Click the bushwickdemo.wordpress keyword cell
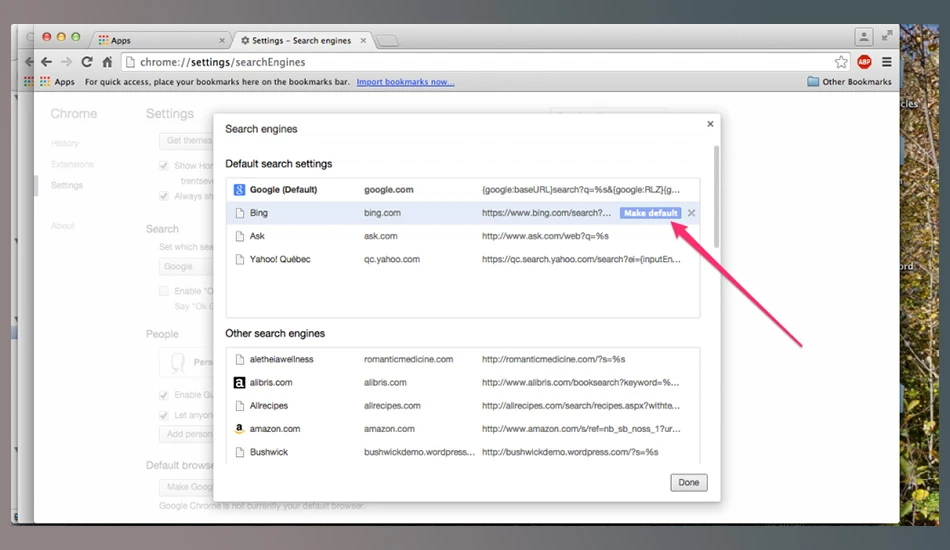Image resolution: width=950 pixels, height=550 pixels. pyautogui.click(x=419, y=452)
